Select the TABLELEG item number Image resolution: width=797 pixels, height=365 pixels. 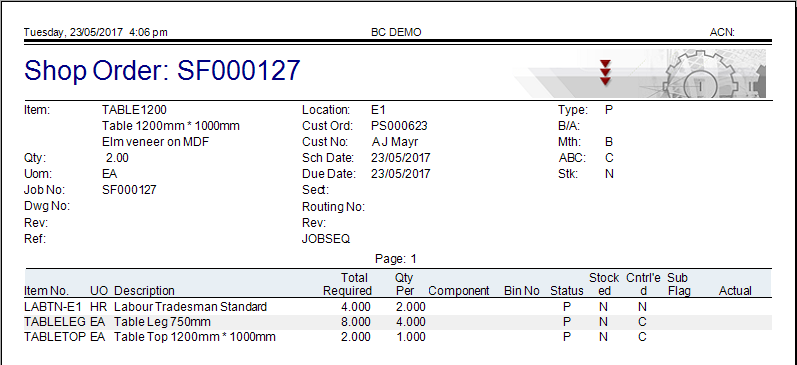[55, 322]
